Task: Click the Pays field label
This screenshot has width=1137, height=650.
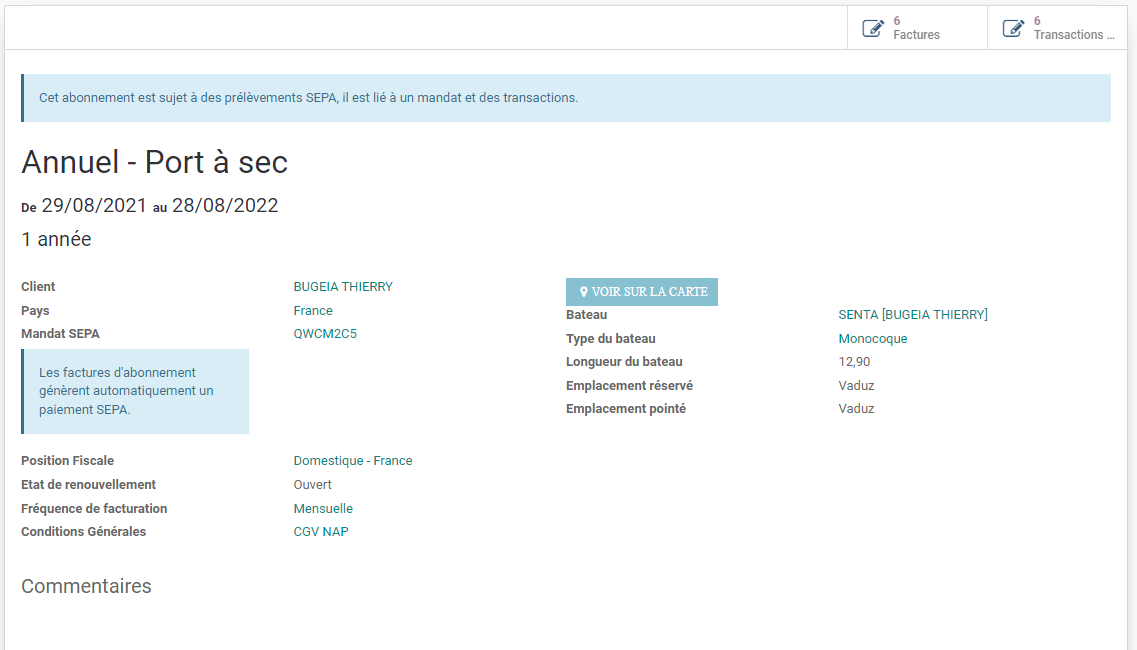Action: click(x=35, y=310)
